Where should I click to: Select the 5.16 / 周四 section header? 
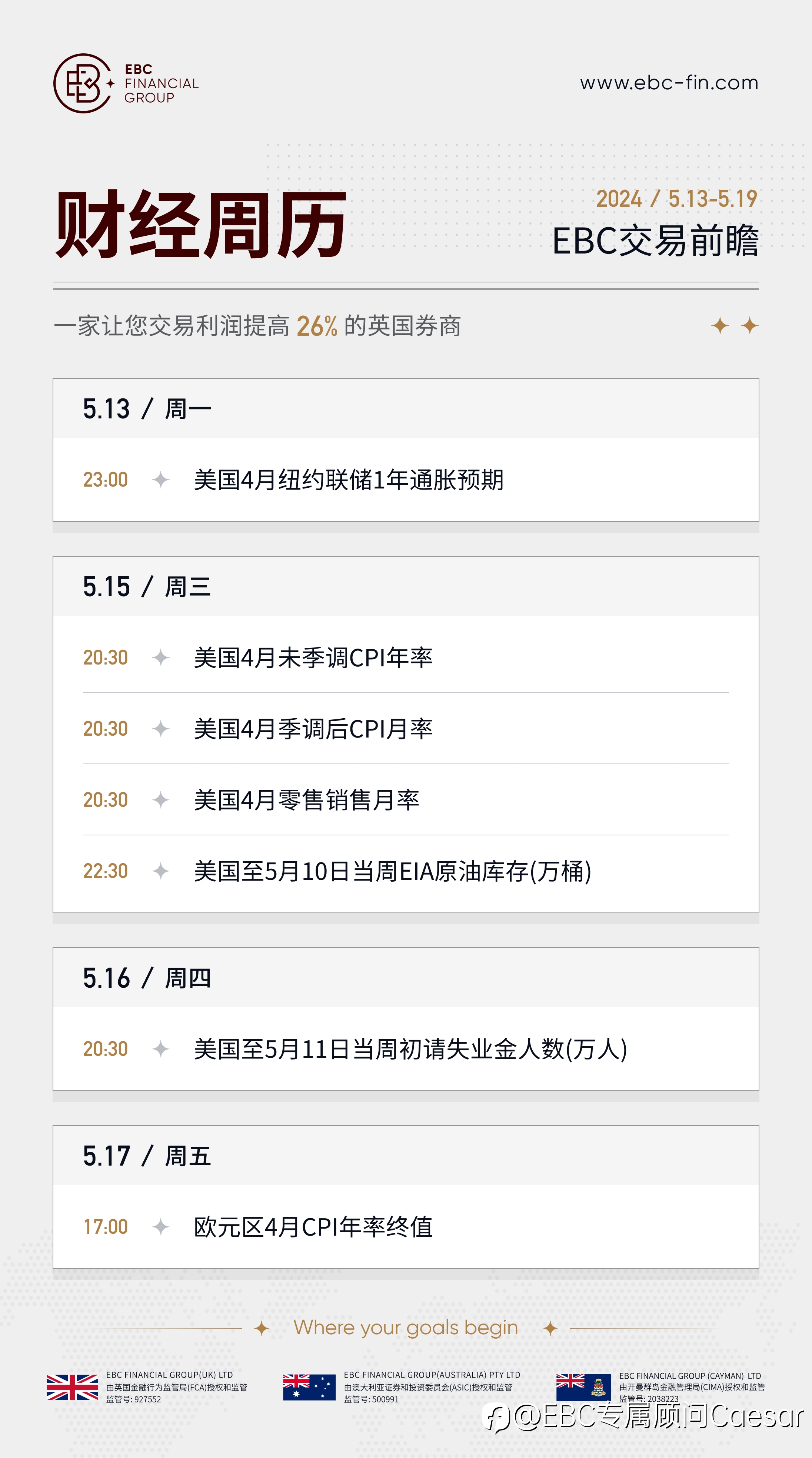tap(406, 978)
